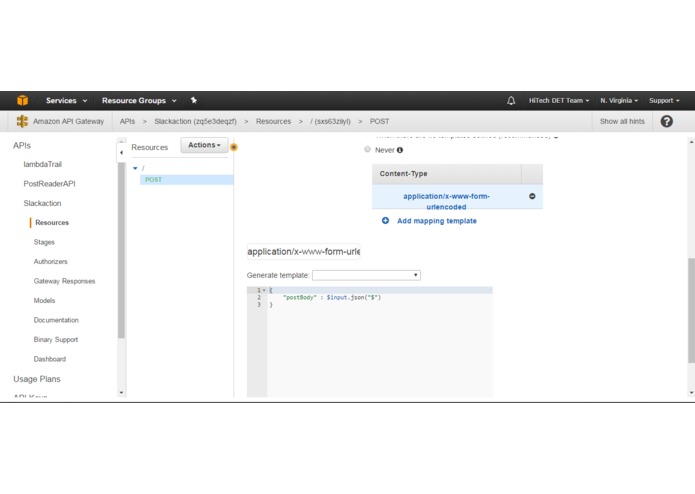Collapse the root / resource tree arrow
695x494 pixels.
click(135, 168)
